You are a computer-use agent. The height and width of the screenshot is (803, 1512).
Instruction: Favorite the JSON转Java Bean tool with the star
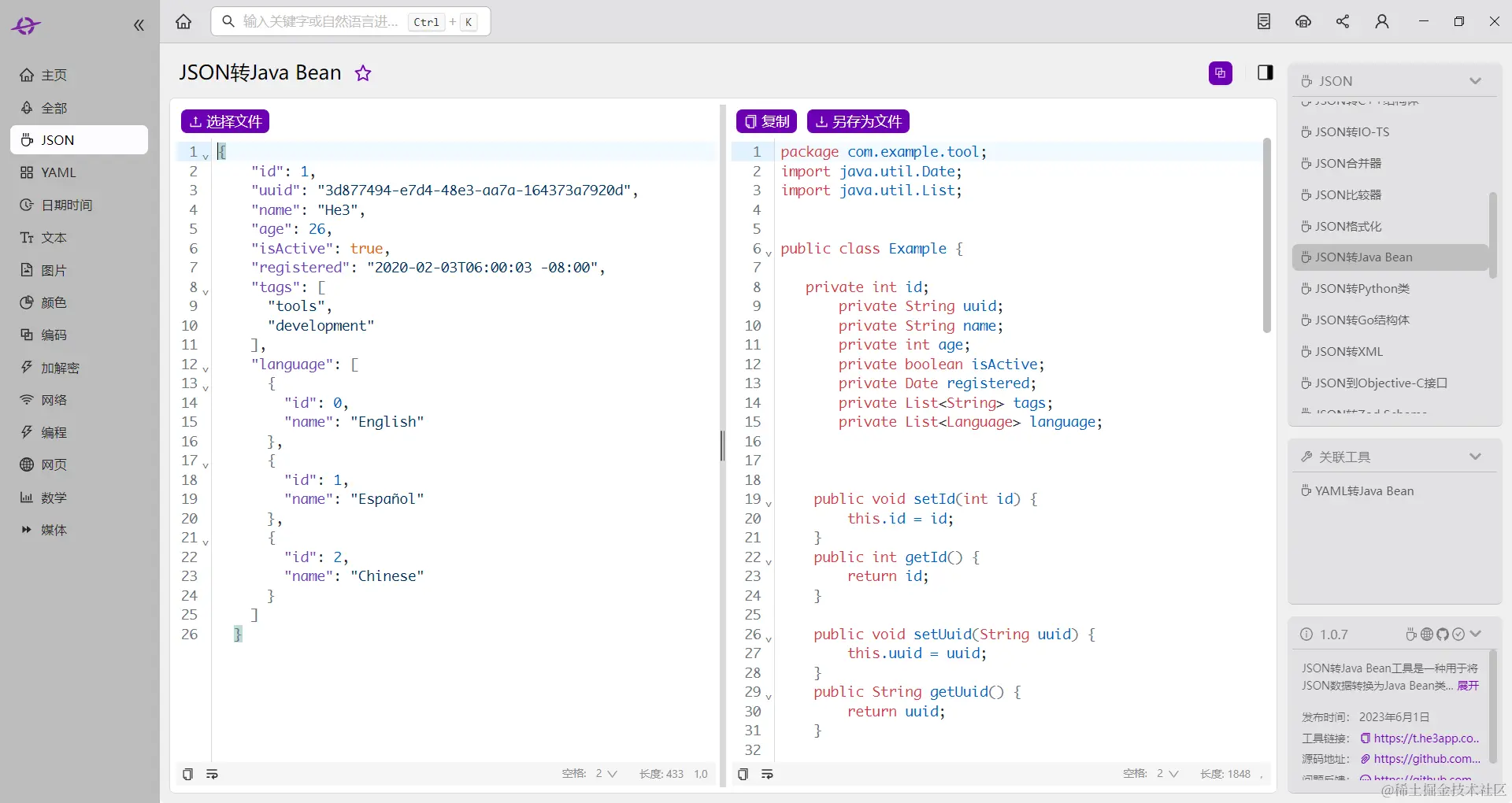click(x=363, y=73)
